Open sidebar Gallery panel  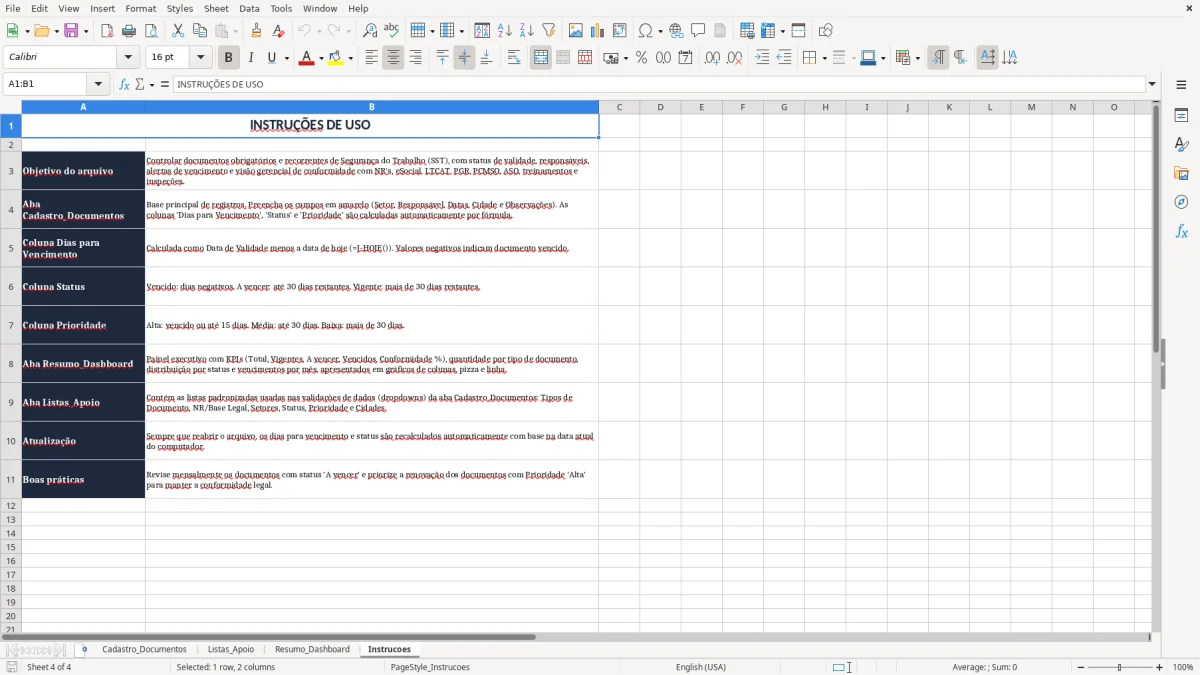coord(1181,173)
